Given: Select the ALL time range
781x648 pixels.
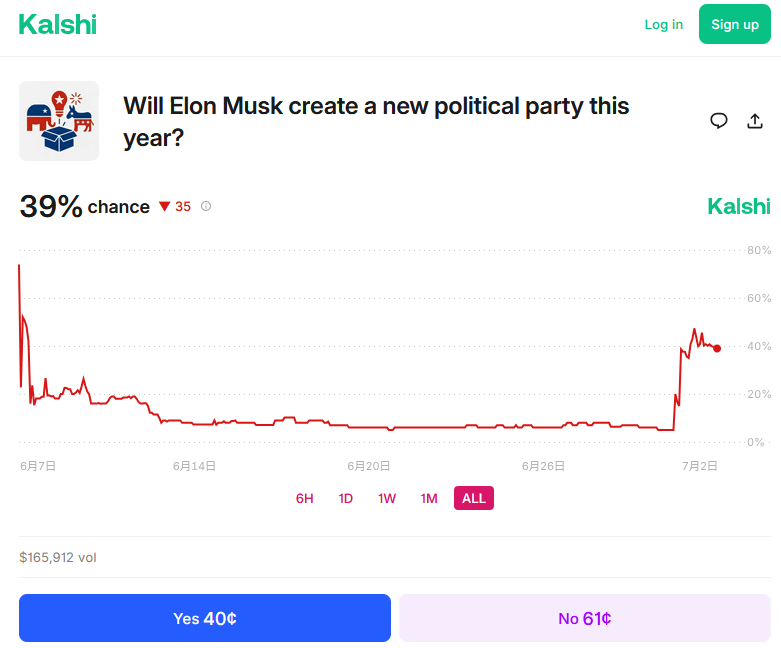Looking at the screenshot, I should tap(474, 498).
